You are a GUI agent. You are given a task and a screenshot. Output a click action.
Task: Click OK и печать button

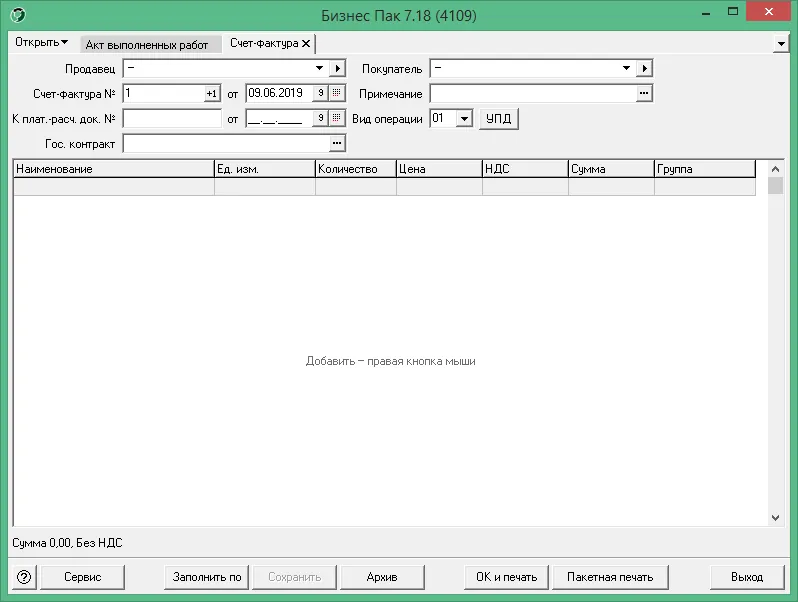(x=506, y=577)
